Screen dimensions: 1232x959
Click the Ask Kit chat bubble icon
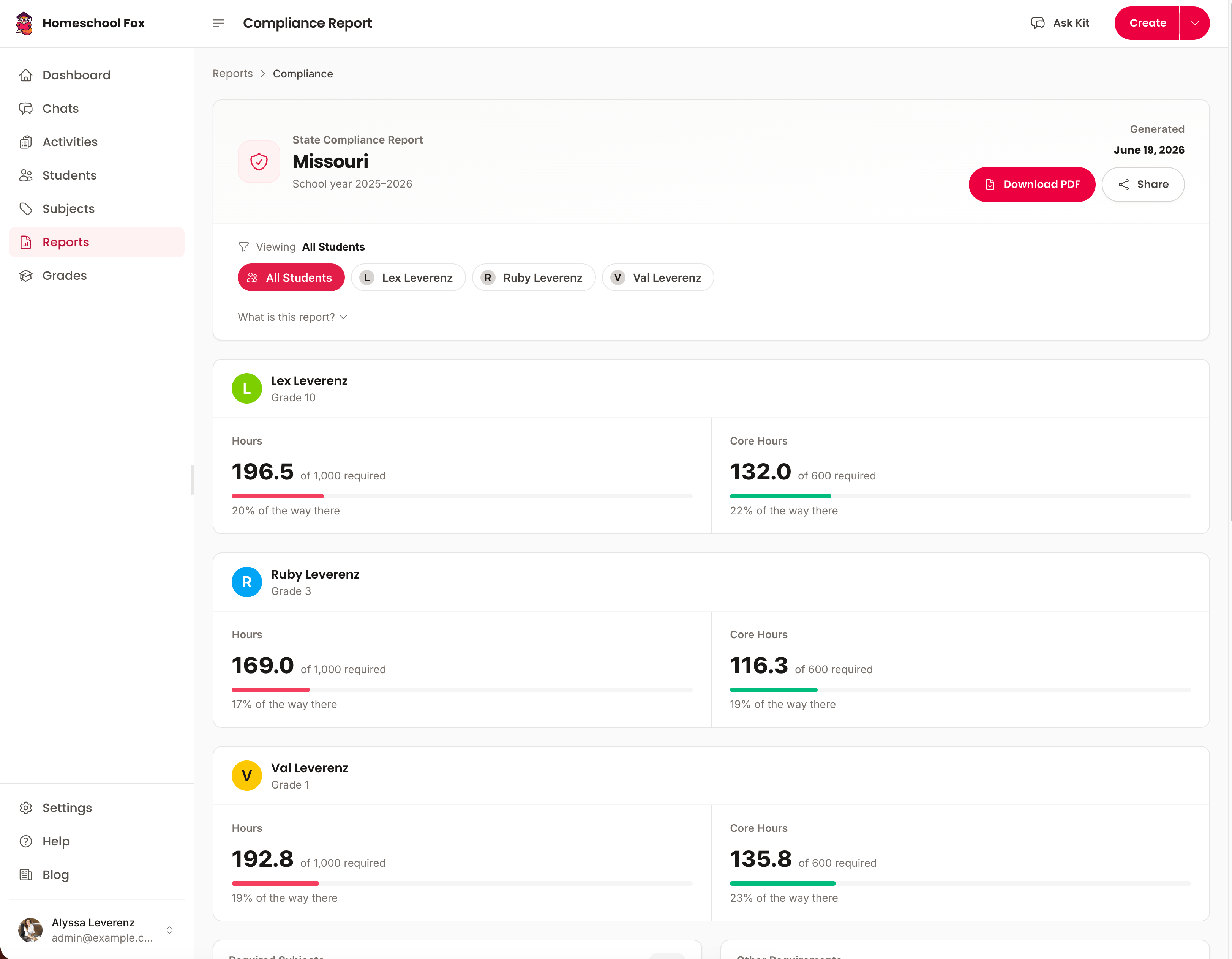(x=1038, y=23)
